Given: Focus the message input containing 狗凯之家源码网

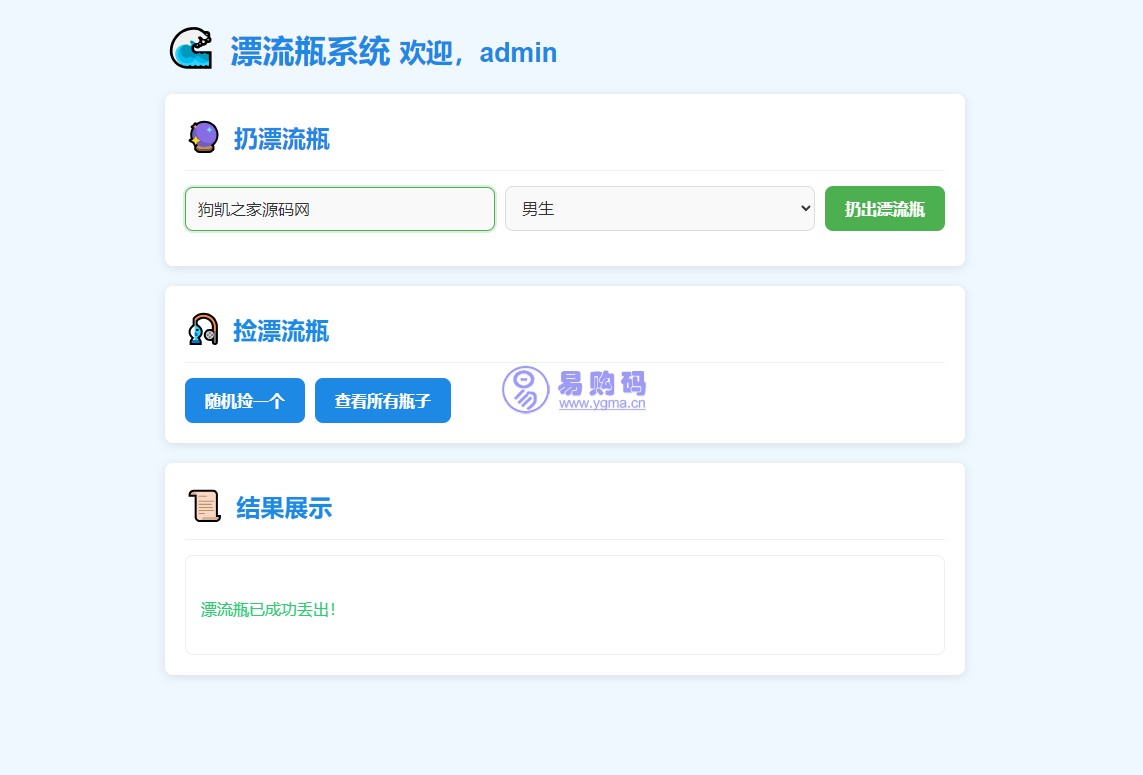Looking at the screenshot, I should (340, 209).
